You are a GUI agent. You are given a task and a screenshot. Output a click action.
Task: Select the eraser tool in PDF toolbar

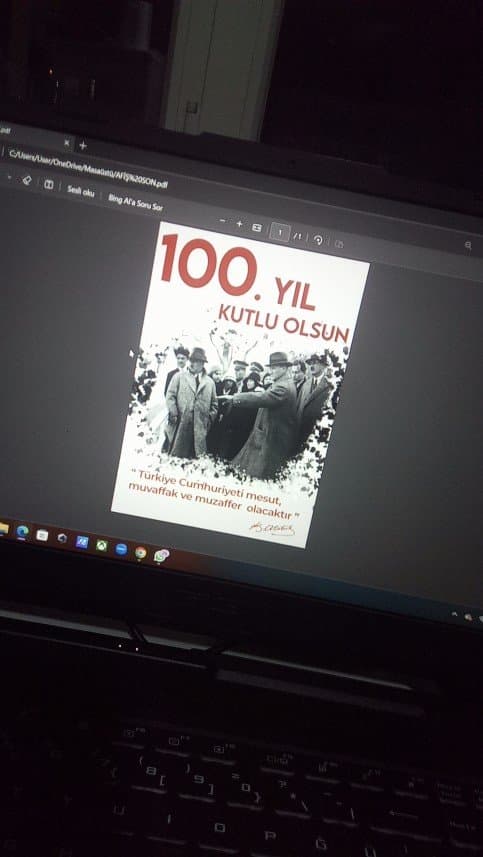pos(26,180)
